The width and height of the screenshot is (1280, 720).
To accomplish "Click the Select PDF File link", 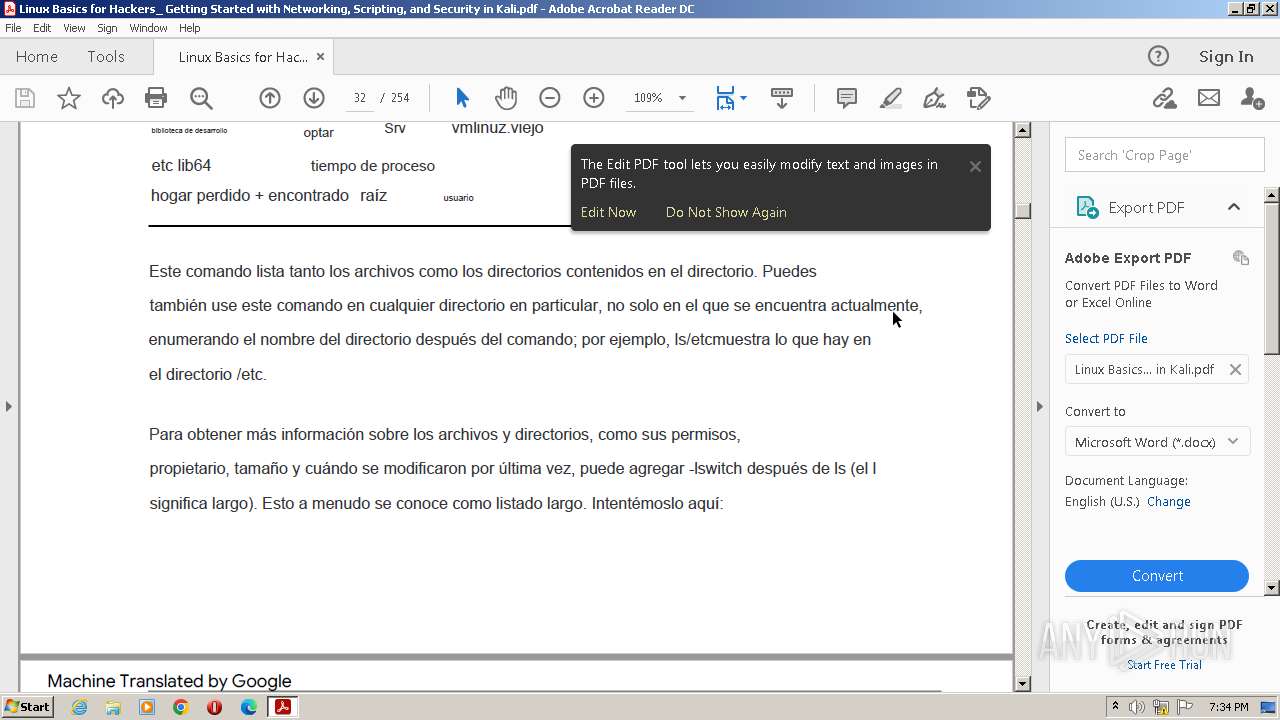I will 1106,339.
